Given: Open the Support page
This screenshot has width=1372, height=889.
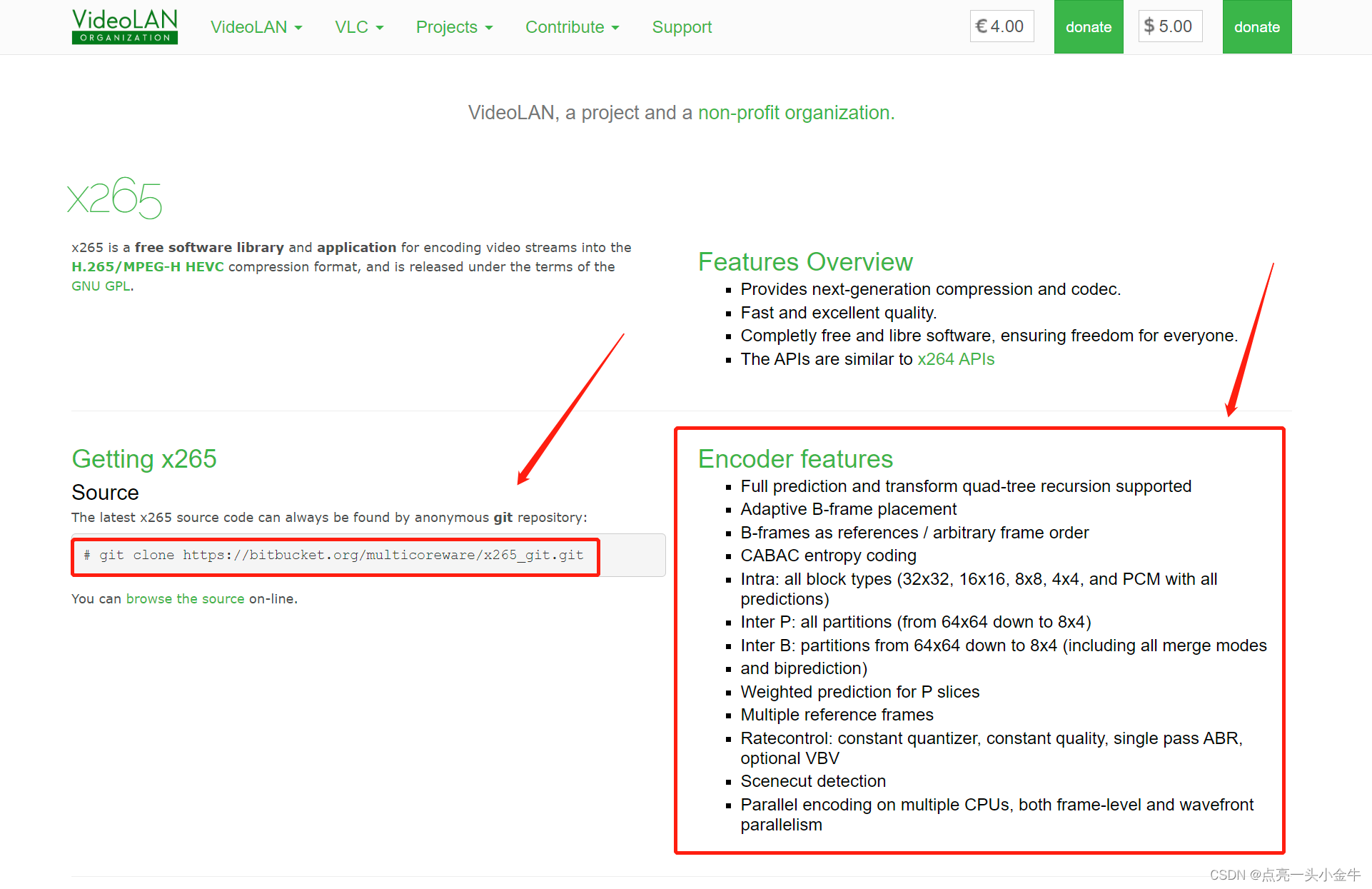Looking at the screenshot, I should coord(682,27).
